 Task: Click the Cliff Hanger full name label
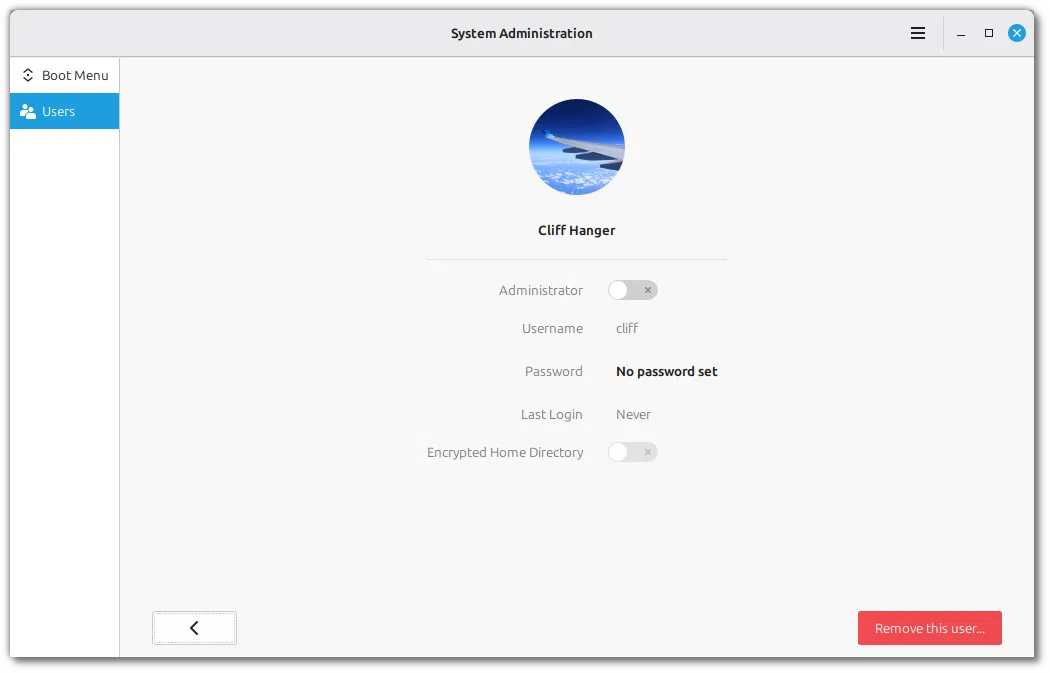click(577, 230)
